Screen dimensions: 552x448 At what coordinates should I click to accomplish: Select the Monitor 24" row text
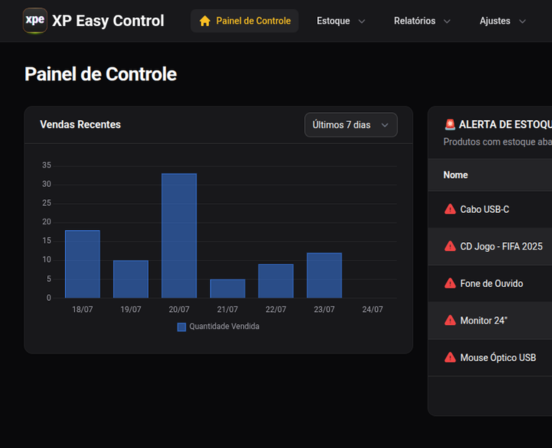(x=483, y=321)
